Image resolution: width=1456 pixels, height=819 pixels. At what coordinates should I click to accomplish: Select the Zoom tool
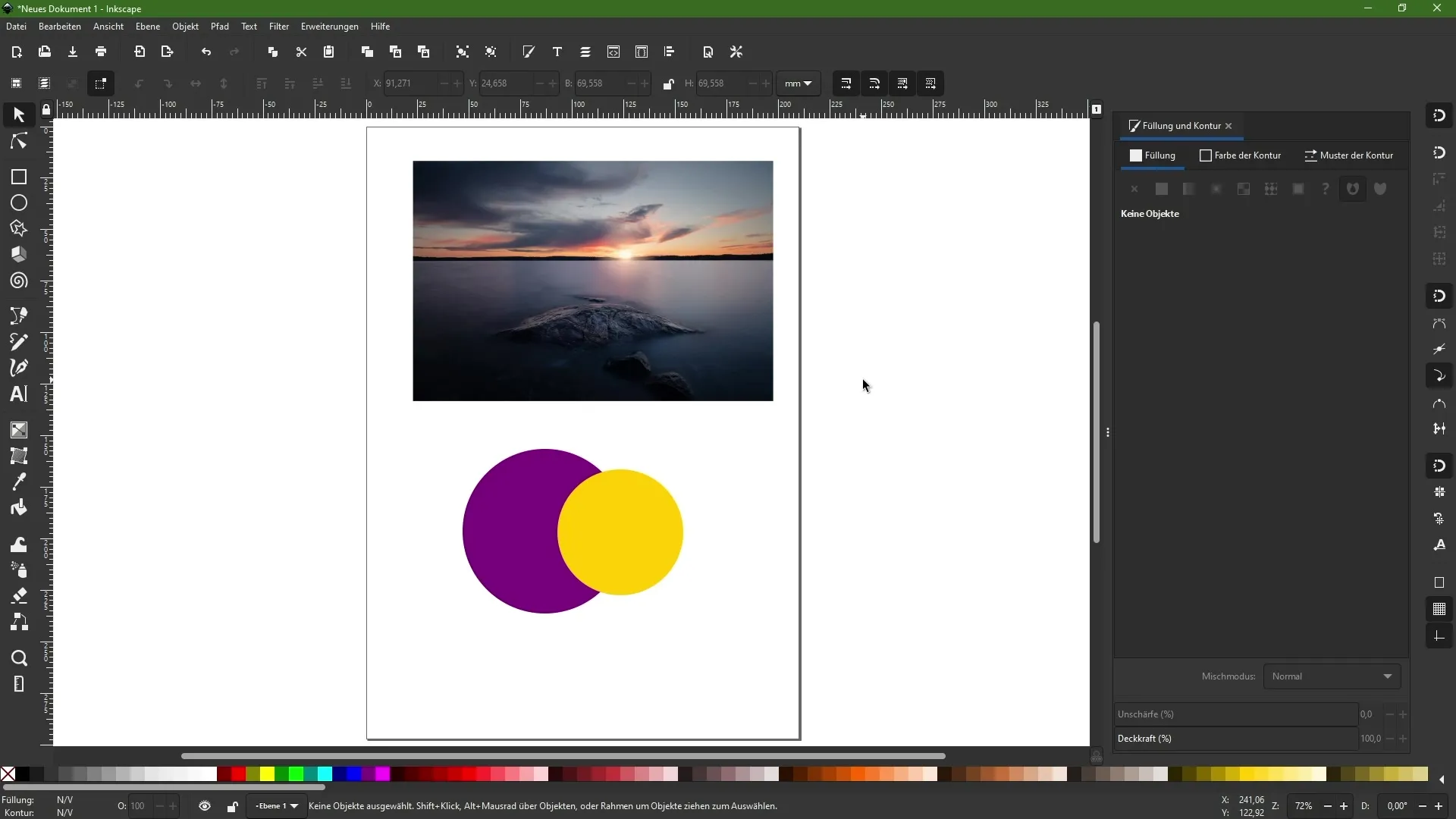coord(18,657)
